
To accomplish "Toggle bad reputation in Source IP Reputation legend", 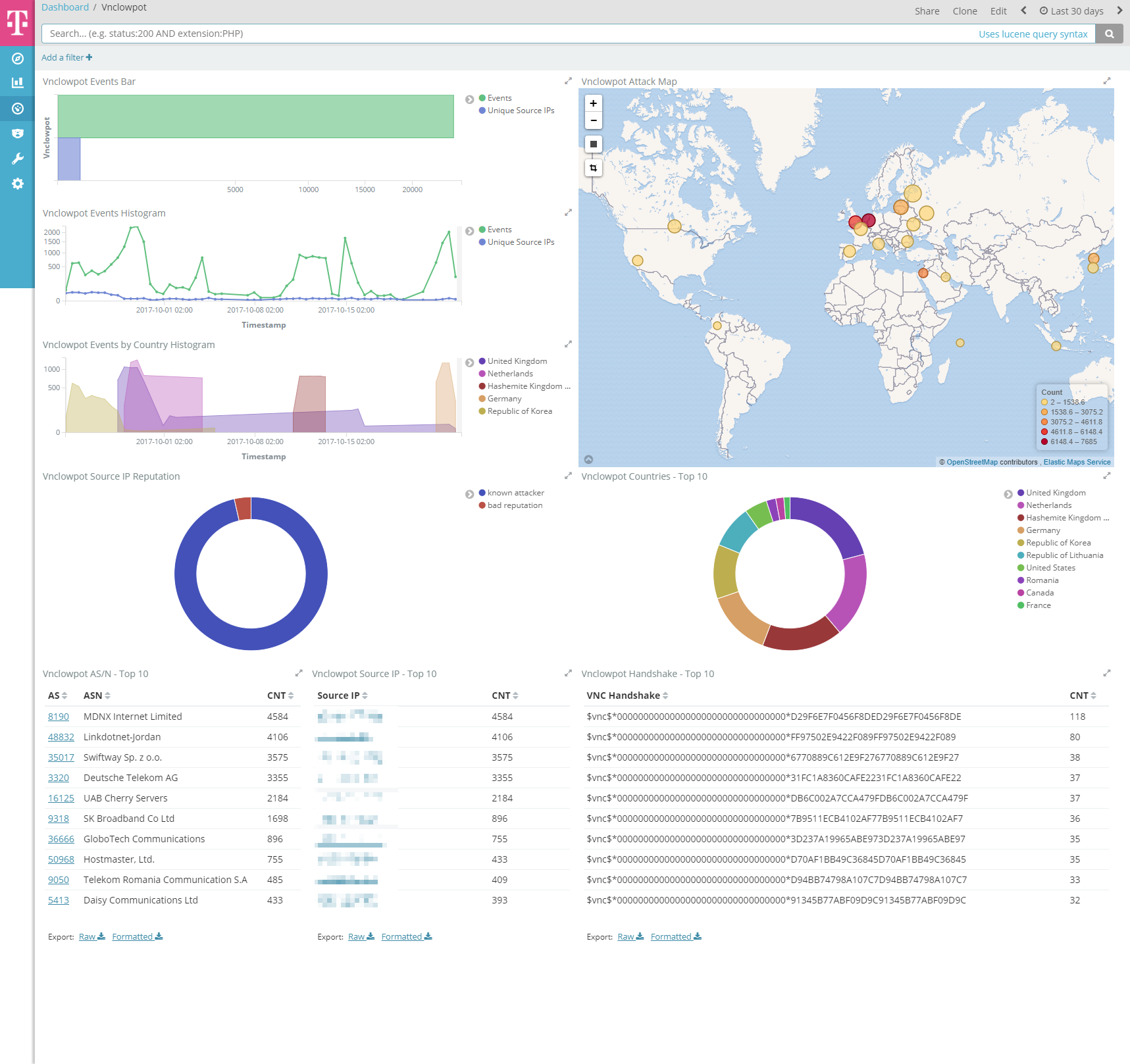I will tap(514, 505).
